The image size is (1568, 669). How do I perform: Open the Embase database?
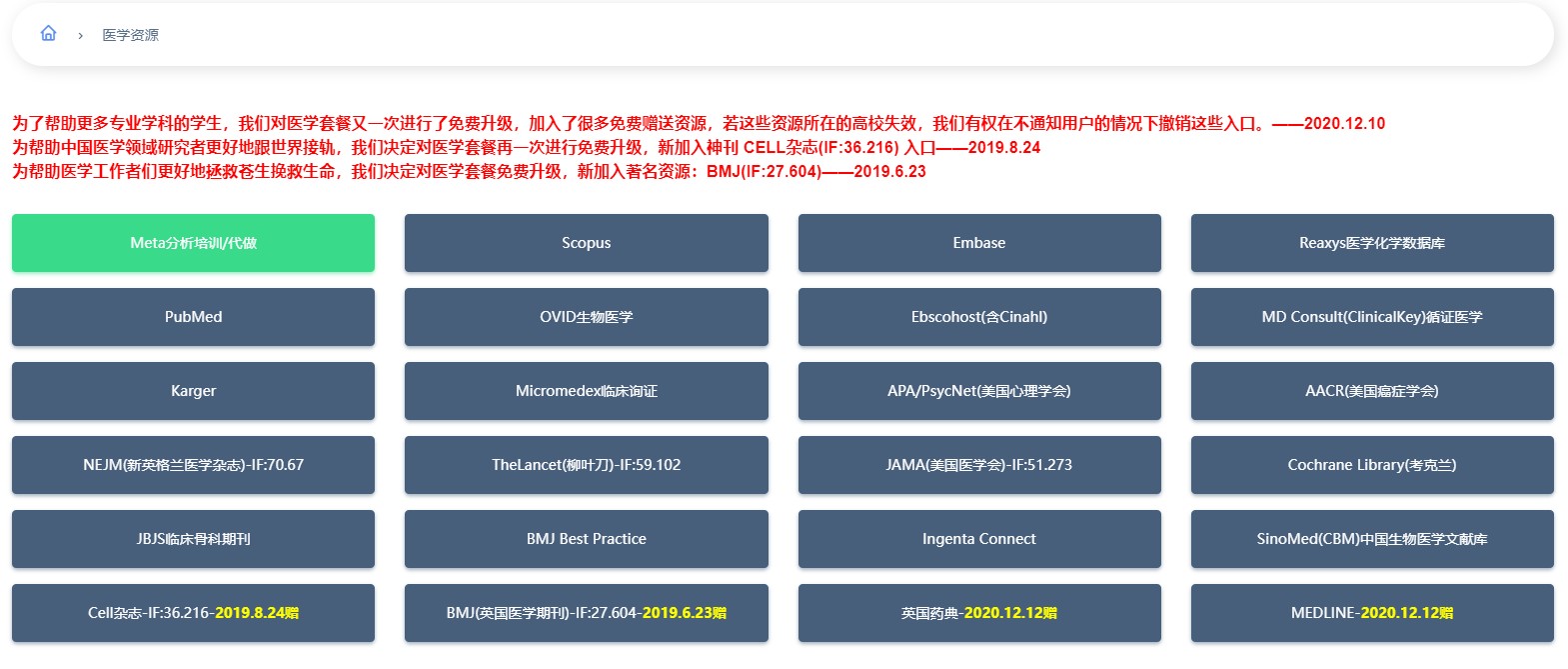click(979, 243)
